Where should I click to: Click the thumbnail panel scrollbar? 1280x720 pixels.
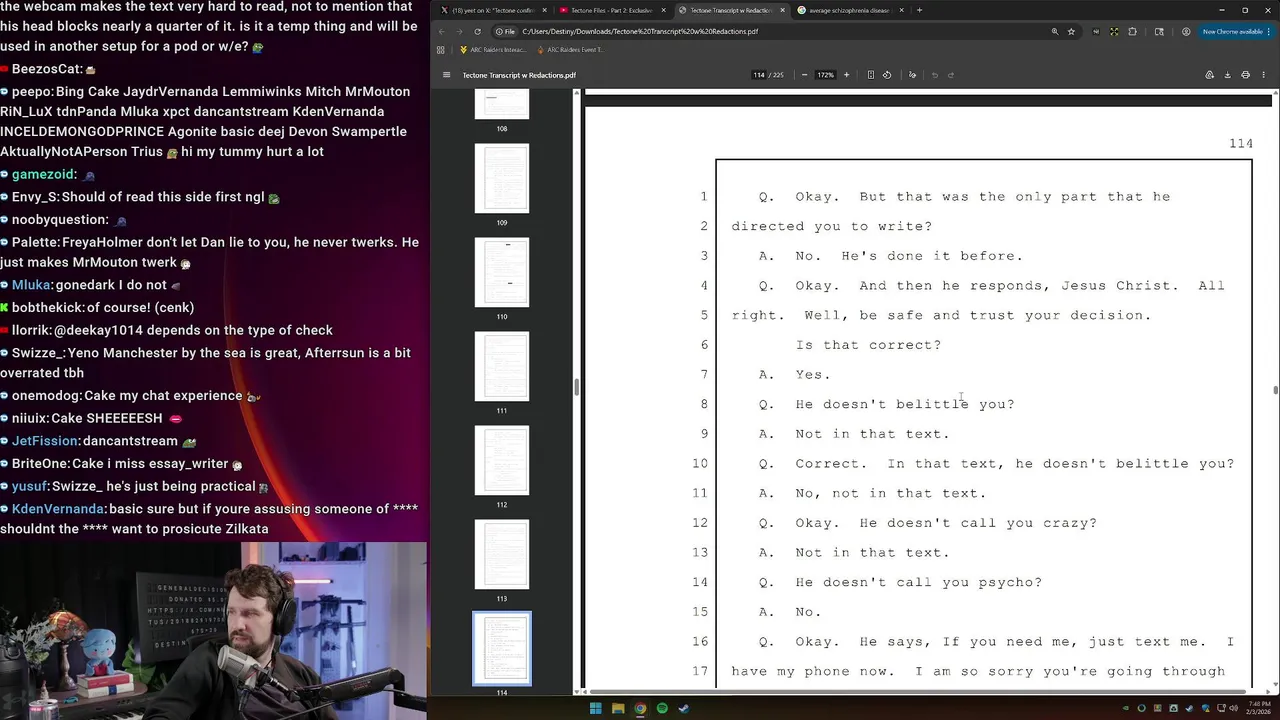pyautogui.click(x=576, y=388)
